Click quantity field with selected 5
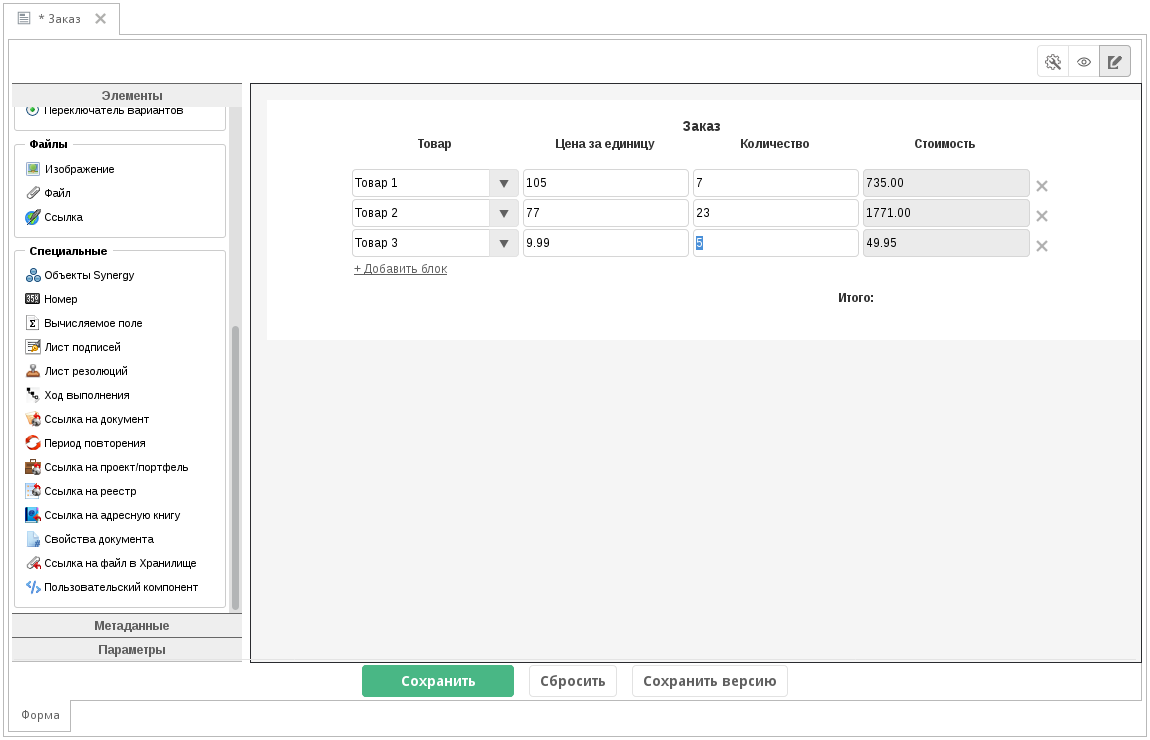Viewport: 1150px width, 740px height. pos(776,243)
